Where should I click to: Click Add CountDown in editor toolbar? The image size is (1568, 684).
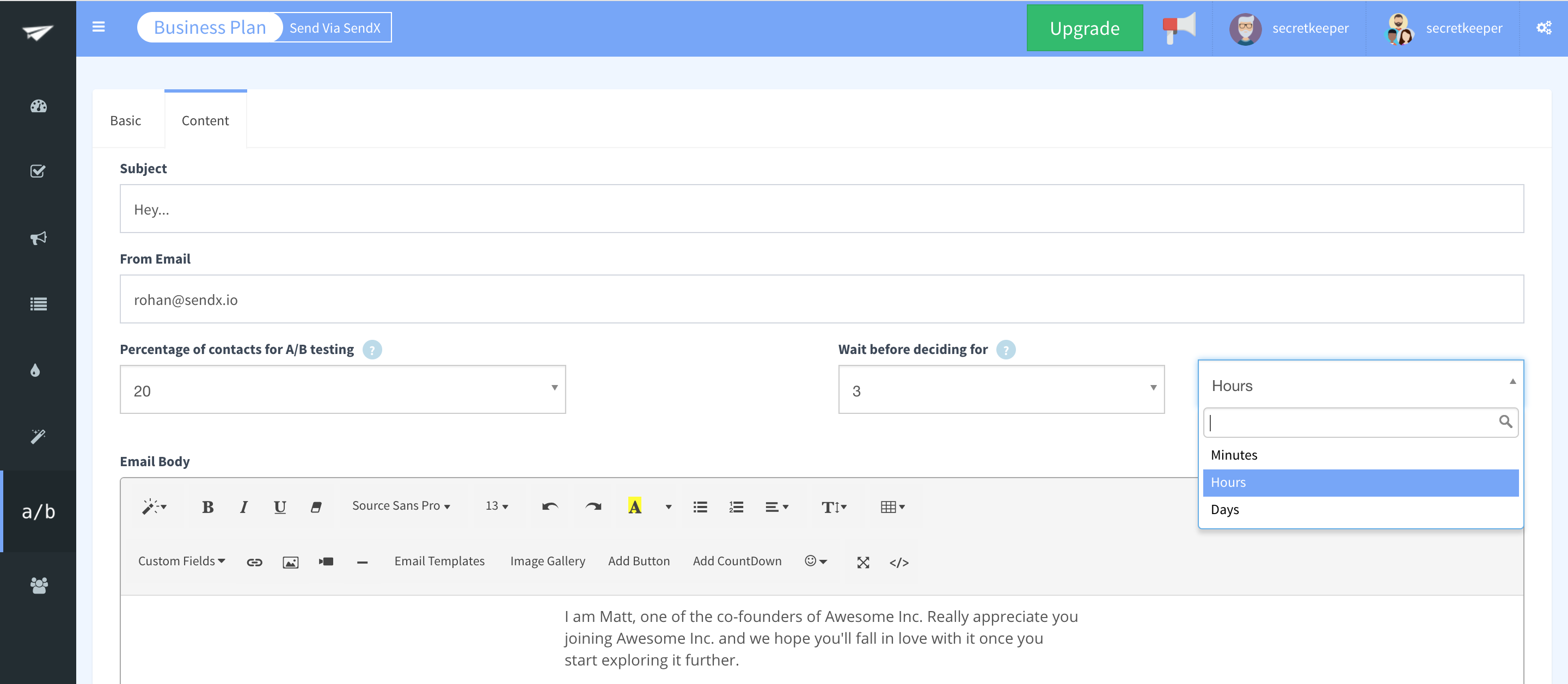pyautogui.click(x=737, y=561)
